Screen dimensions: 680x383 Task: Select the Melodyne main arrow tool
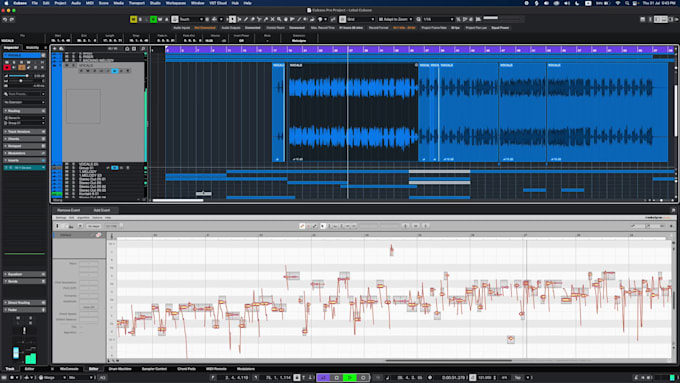click(x=322, y=226)
